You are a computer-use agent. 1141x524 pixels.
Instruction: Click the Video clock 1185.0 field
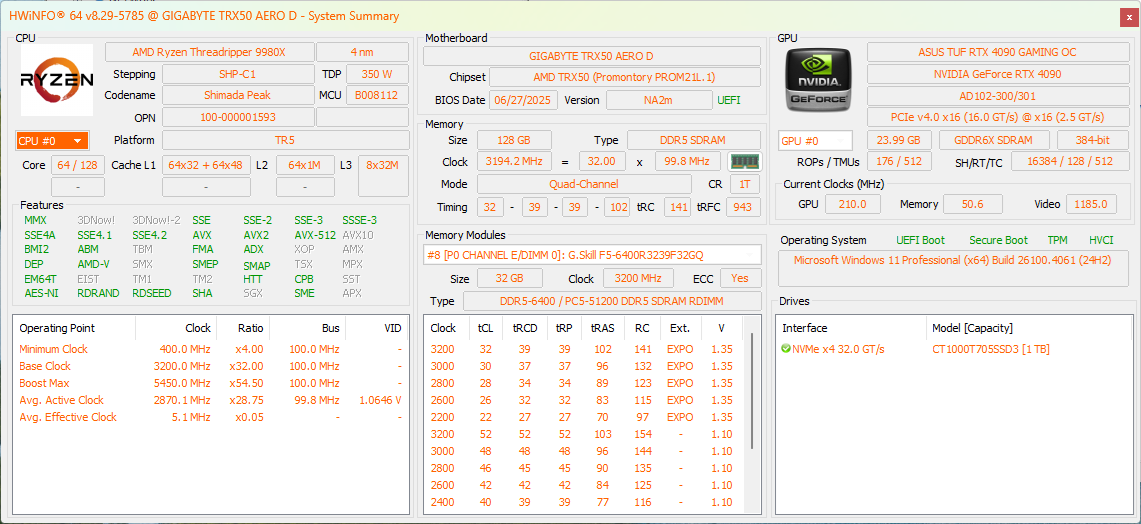click(1092, 204)
